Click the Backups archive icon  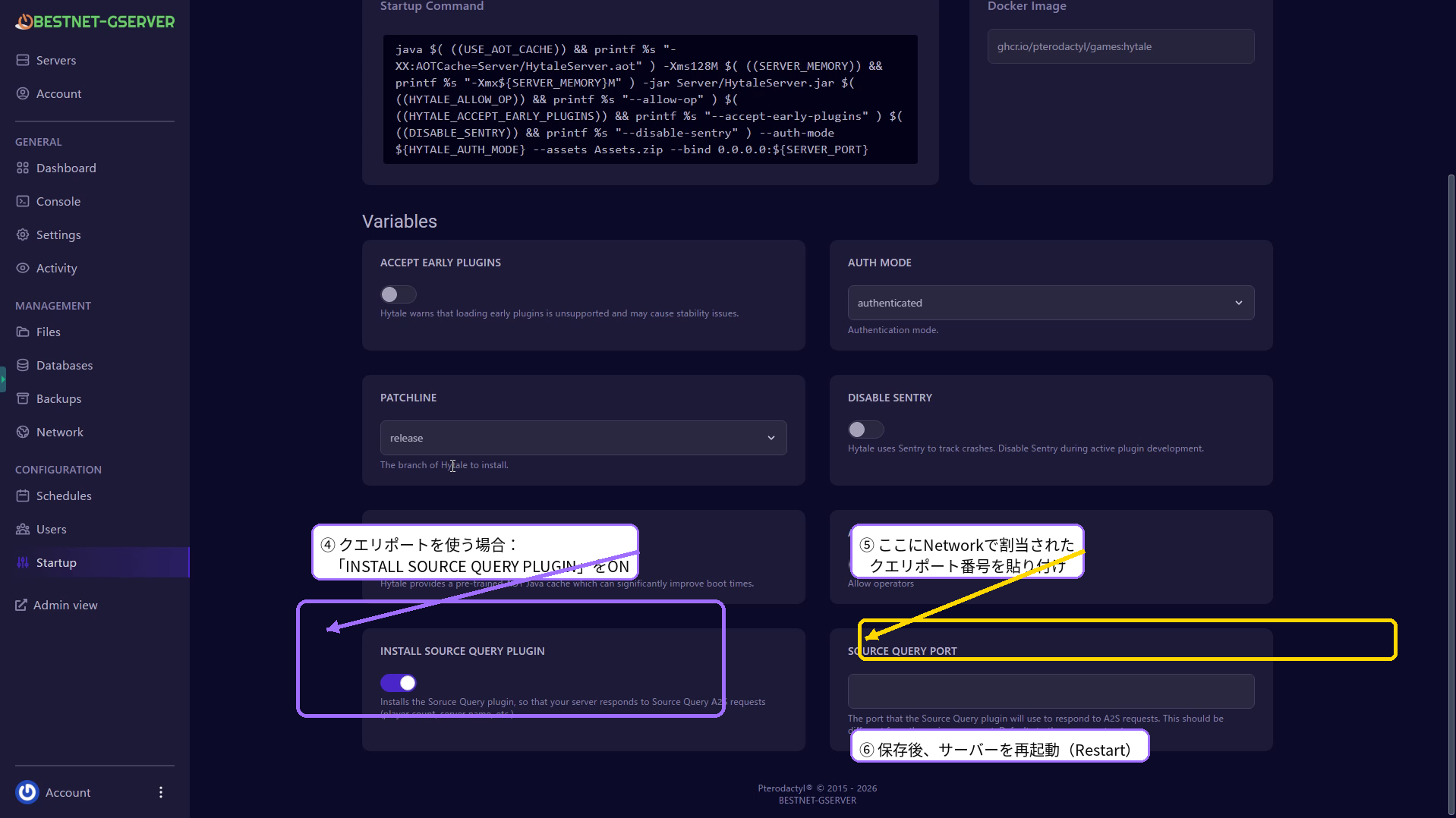(x=23, y=398)
